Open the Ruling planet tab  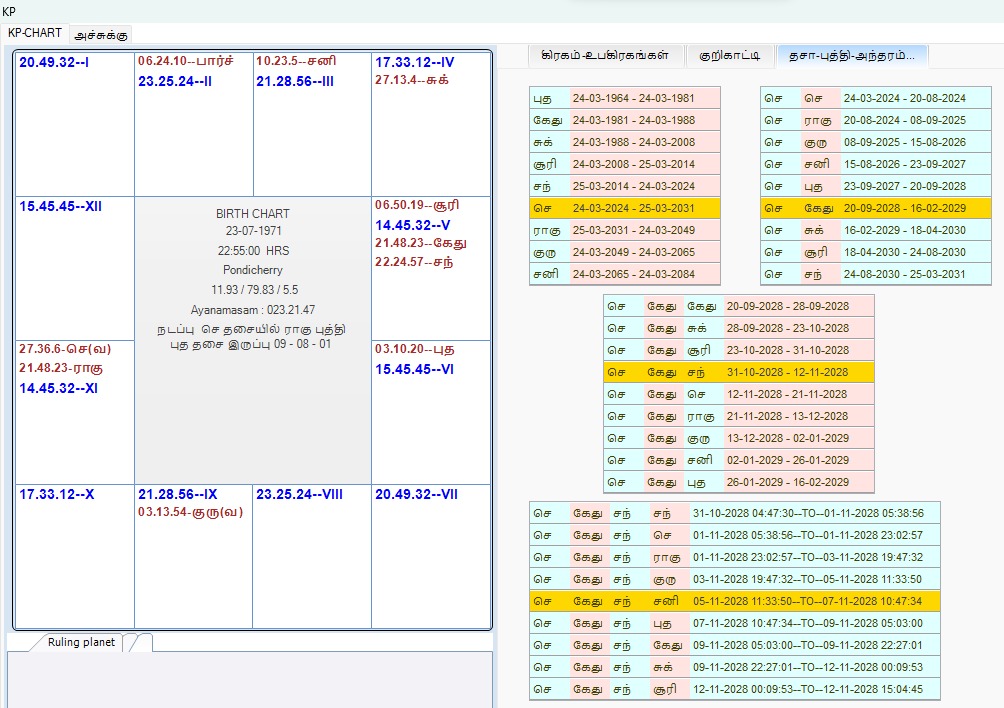(81, 642)
